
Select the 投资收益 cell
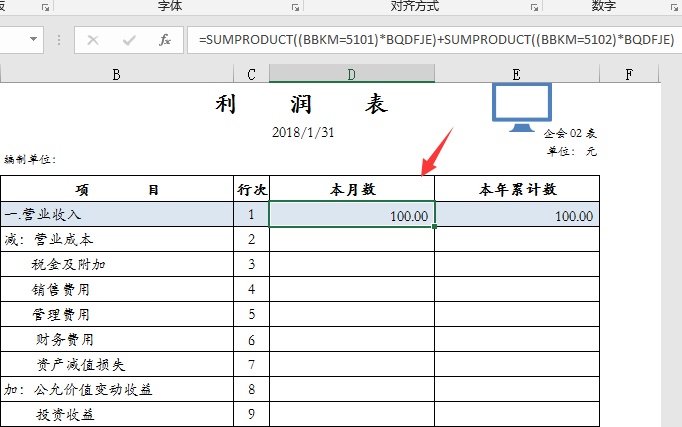[x=117, y=414]
